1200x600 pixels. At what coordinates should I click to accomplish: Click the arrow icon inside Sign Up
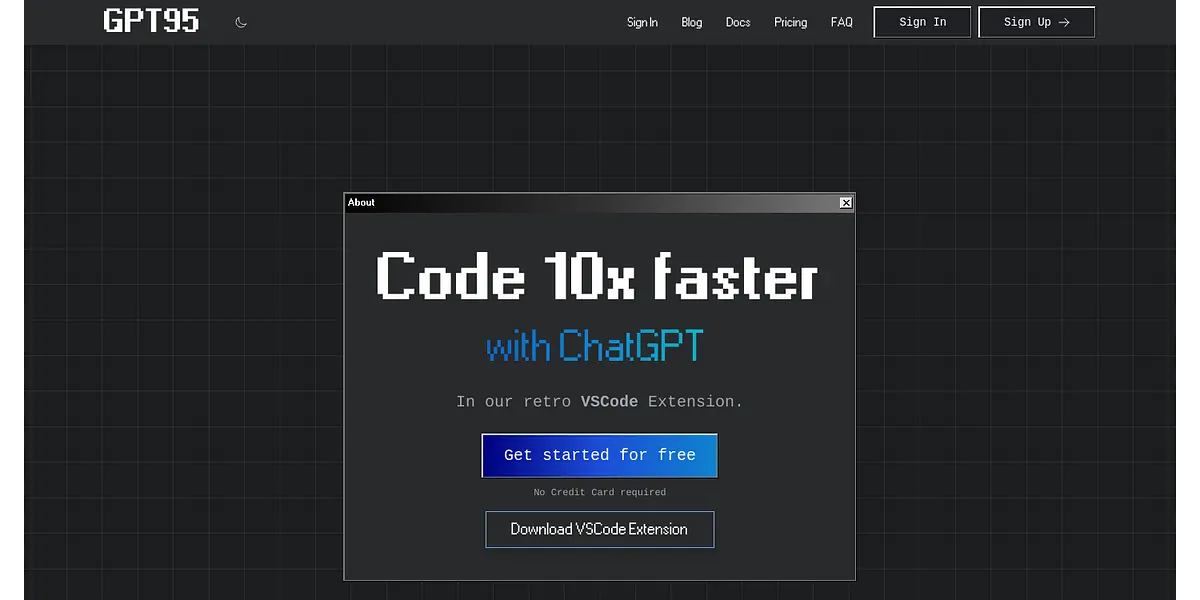(1064, 22)
